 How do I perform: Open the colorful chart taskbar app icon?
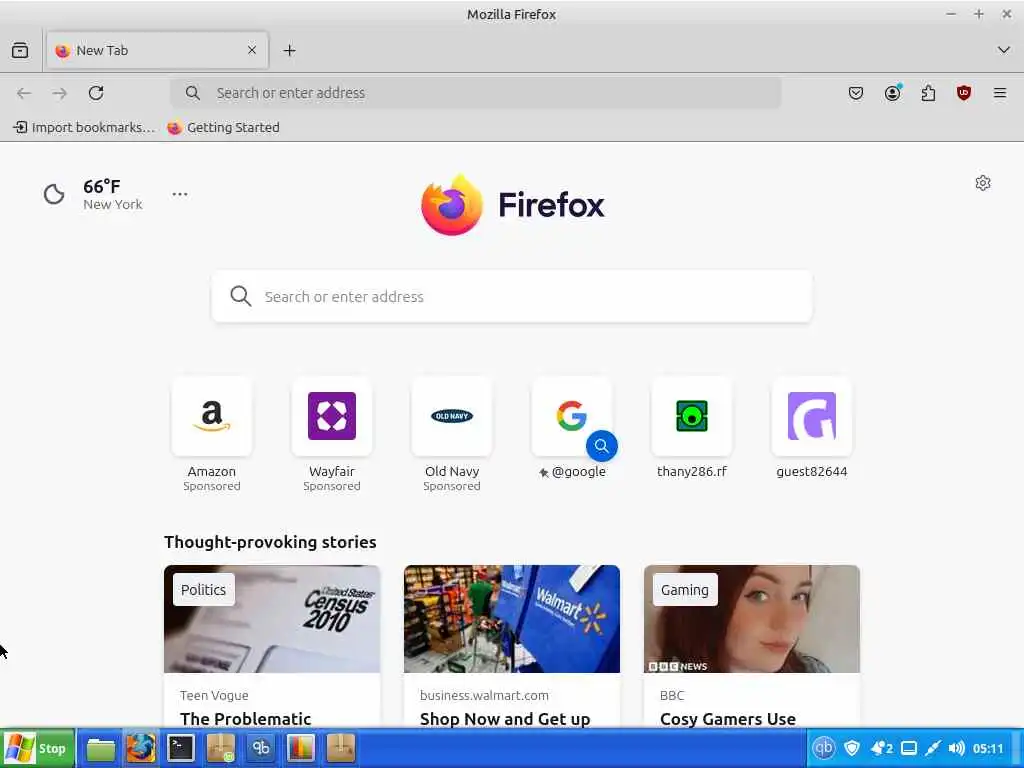pyautogui.click(x=300, y=748)
